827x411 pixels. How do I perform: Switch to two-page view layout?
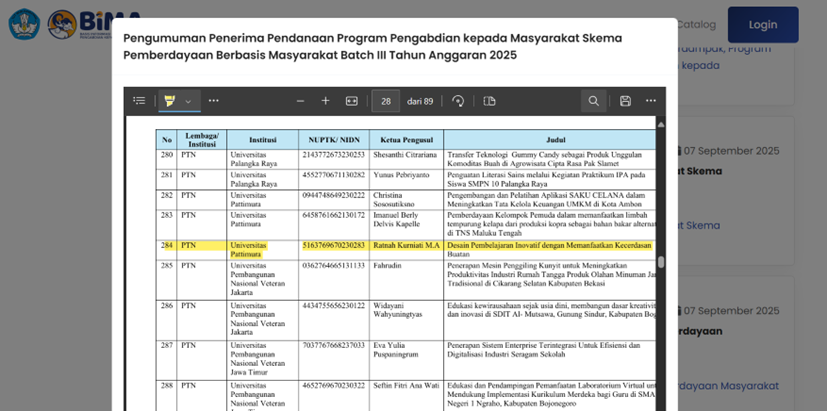click(x=489, y=101)
